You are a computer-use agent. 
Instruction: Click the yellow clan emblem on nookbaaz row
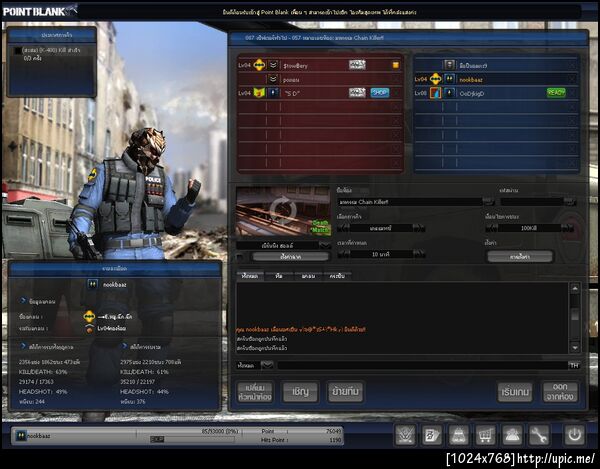click(x=435, y=79)
